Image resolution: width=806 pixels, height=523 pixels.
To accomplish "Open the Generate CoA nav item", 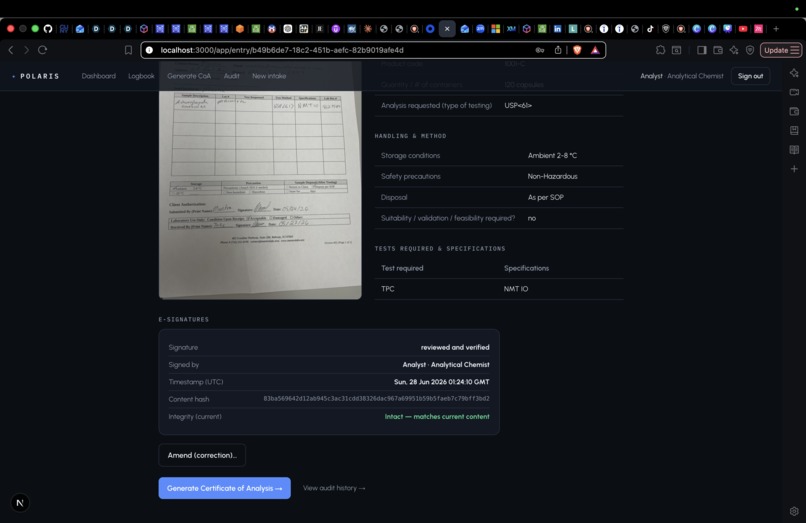I will (189, 76).
